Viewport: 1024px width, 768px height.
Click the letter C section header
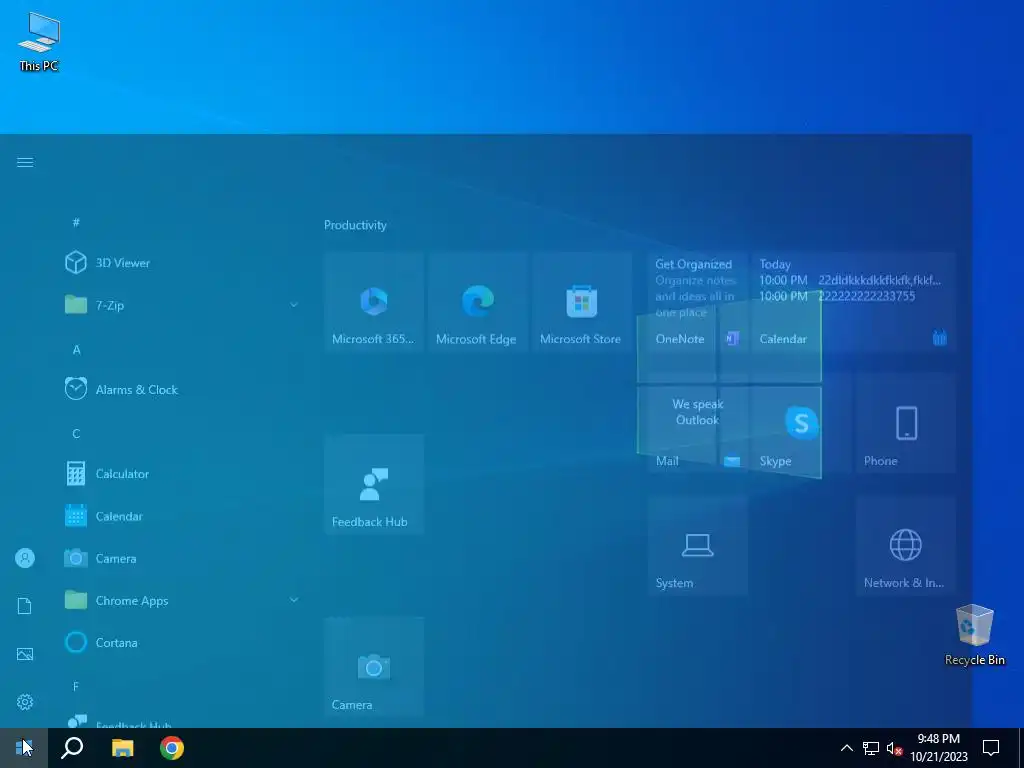(x=76, y=434)
